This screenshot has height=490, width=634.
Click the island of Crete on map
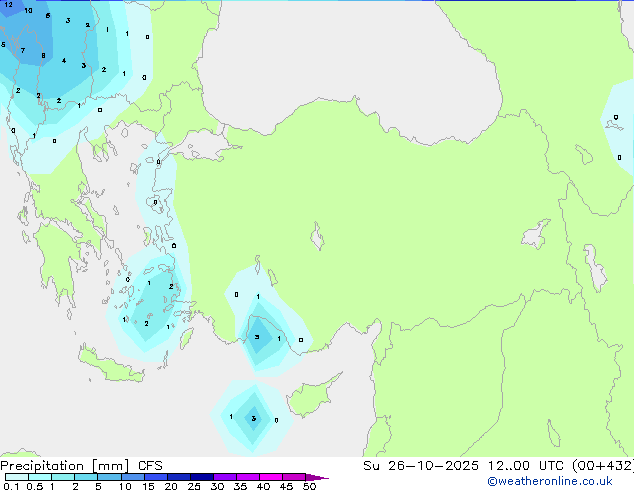[111, 365]
